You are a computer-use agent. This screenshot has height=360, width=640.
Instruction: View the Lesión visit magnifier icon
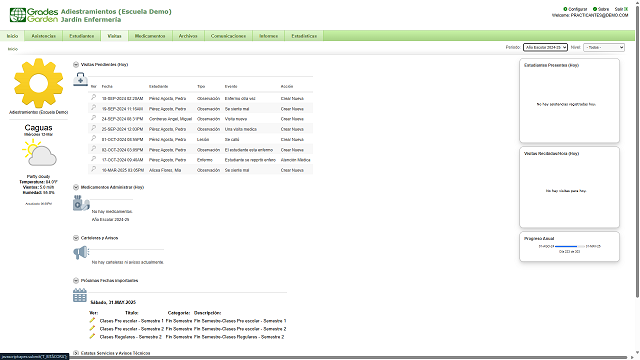[93, 138]
